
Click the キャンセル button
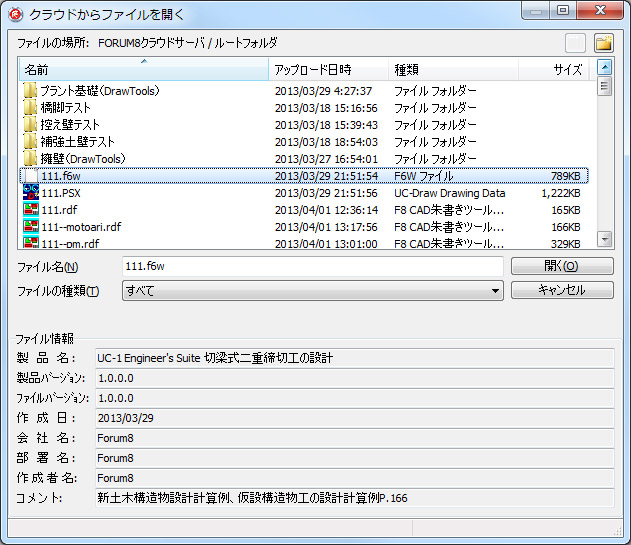point(562,290)
